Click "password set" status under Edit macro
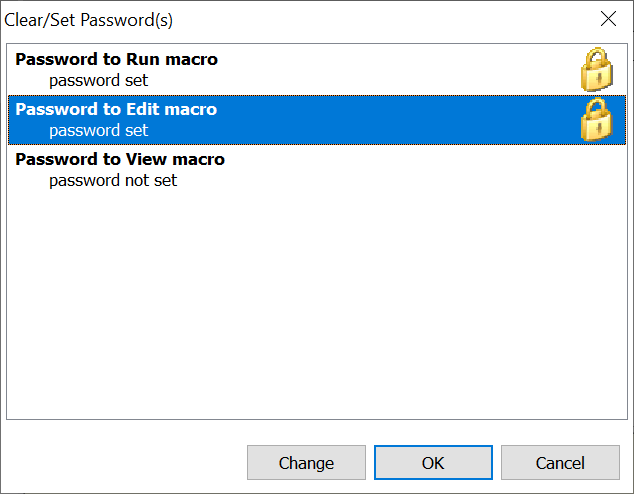The image size is (634, 494). tap(98, 130)
